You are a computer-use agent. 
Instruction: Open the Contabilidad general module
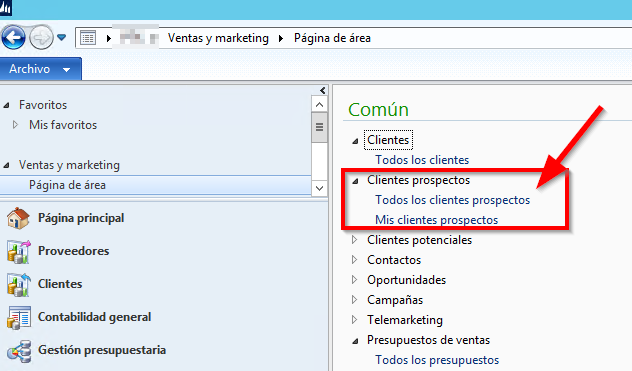coord(94,317)
